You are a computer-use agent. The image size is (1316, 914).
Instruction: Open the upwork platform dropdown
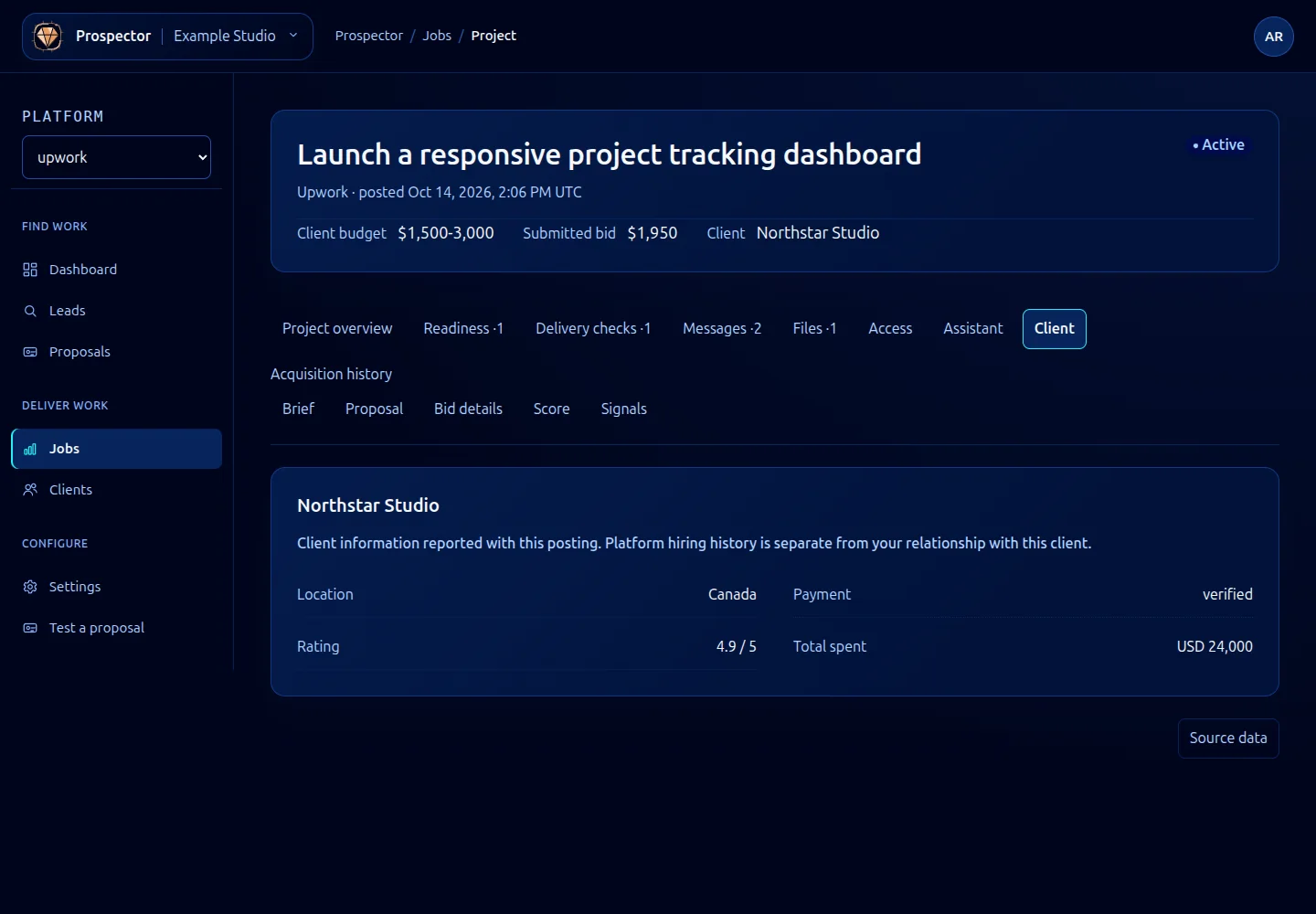[x=116, y=157]
